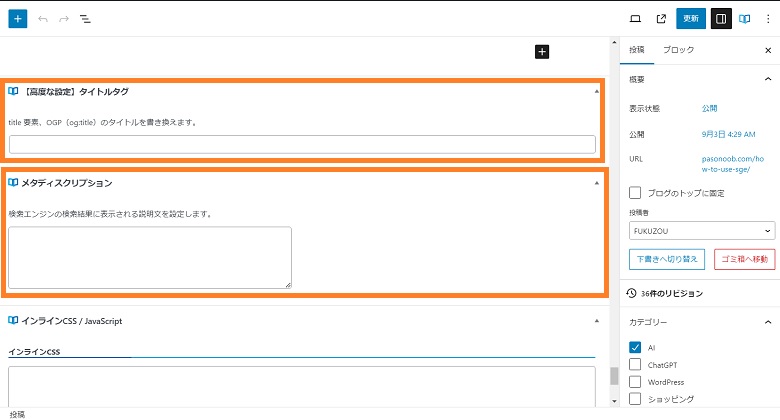Click the ゴミ箱へ移動 button
780x420 pixels.
pyautogui.click(x=744, y=259)
